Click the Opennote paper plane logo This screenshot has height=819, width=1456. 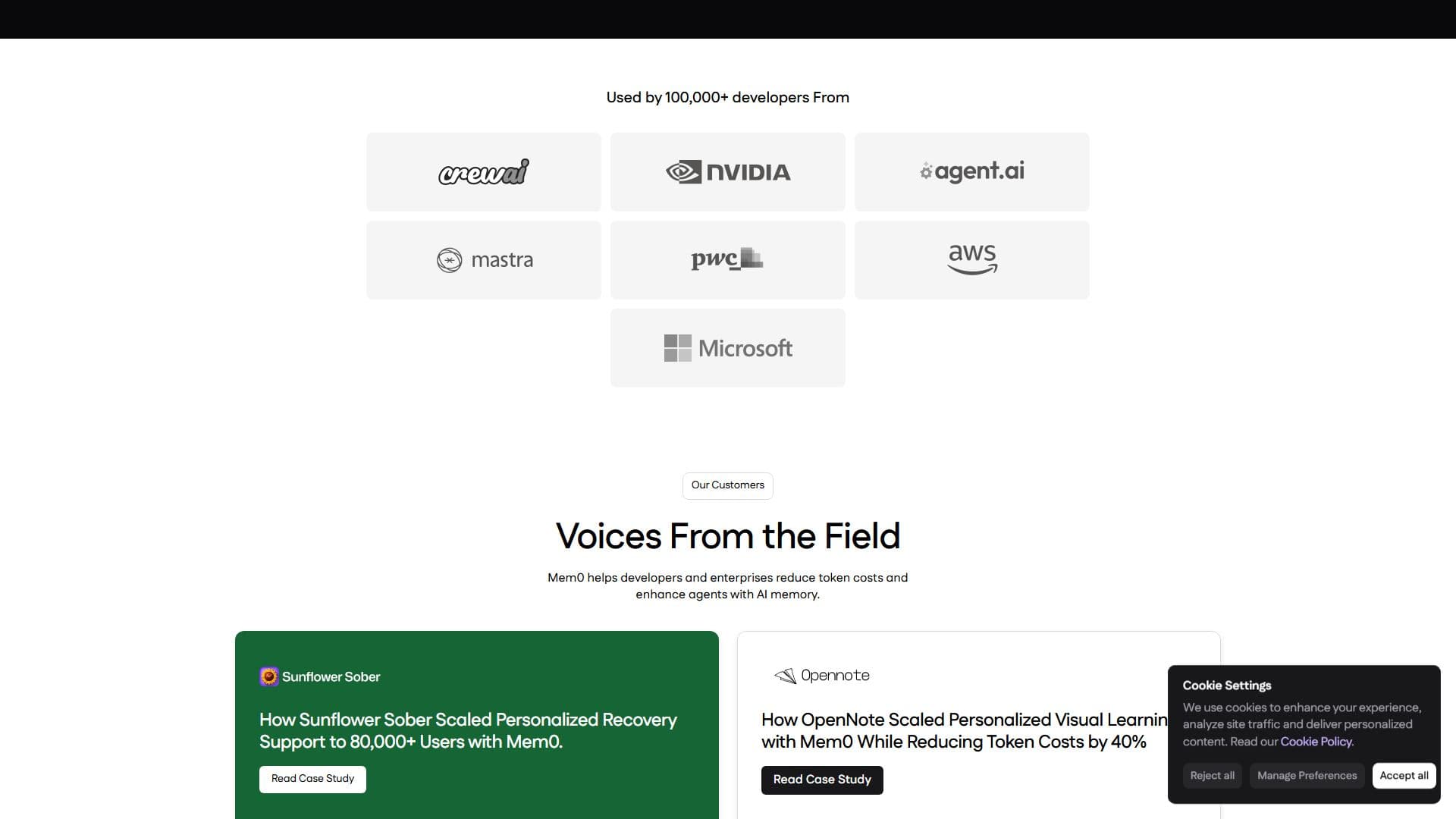785,676
